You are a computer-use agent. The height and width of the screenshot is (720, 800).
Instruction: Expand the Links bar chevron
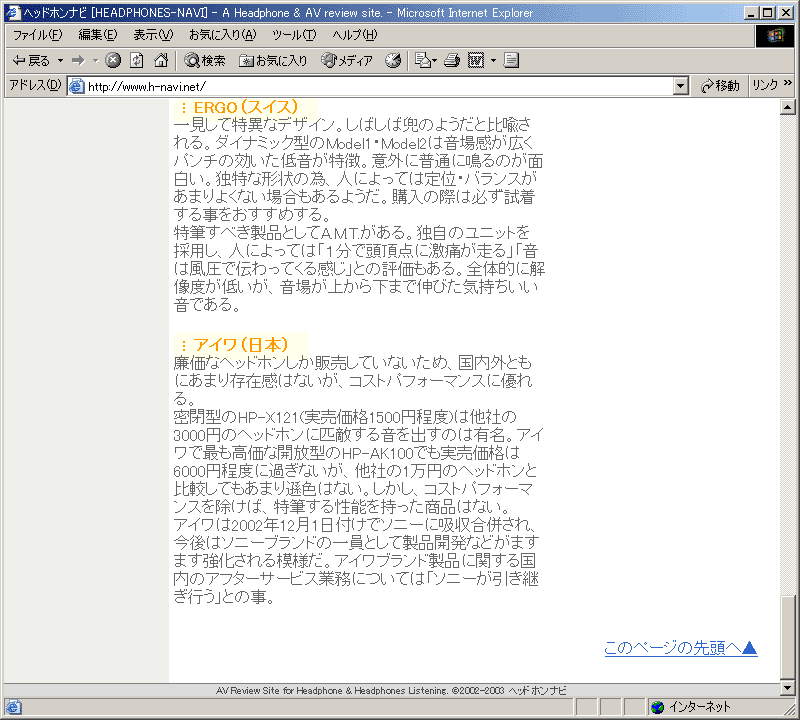788,83
